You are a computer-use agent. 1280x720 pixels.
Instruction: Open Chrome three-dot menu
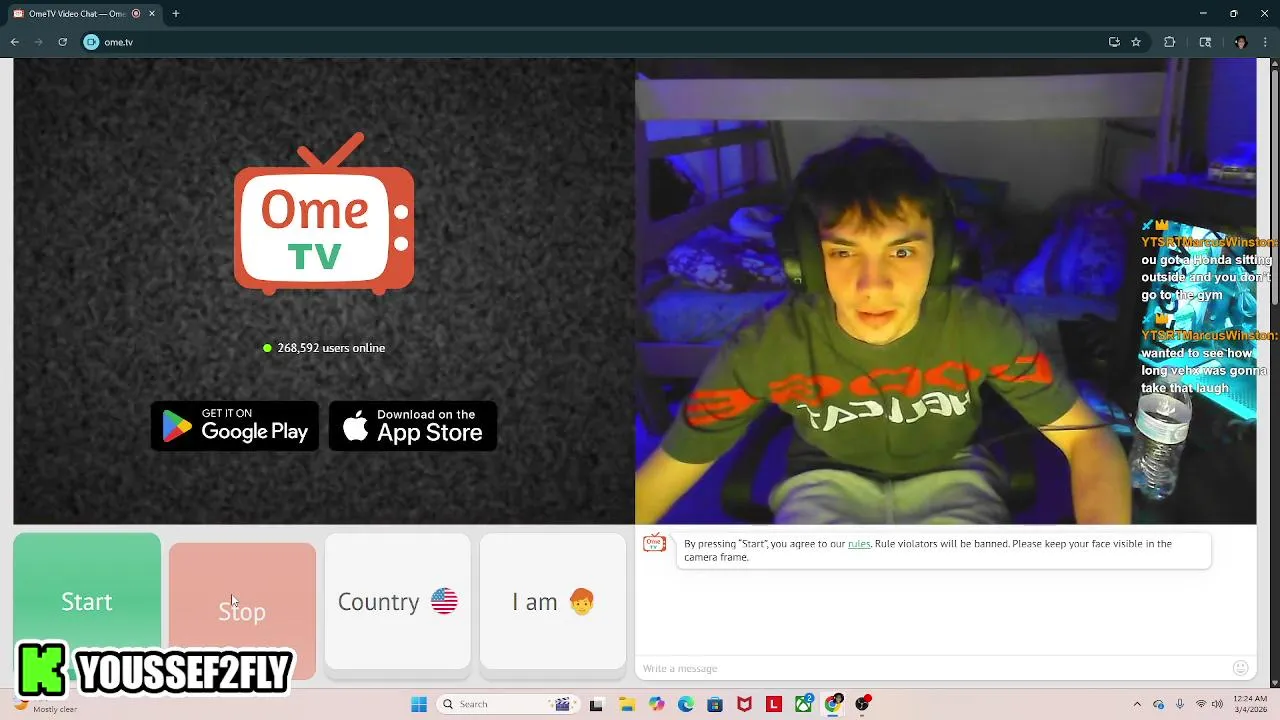pos(1266,42)
